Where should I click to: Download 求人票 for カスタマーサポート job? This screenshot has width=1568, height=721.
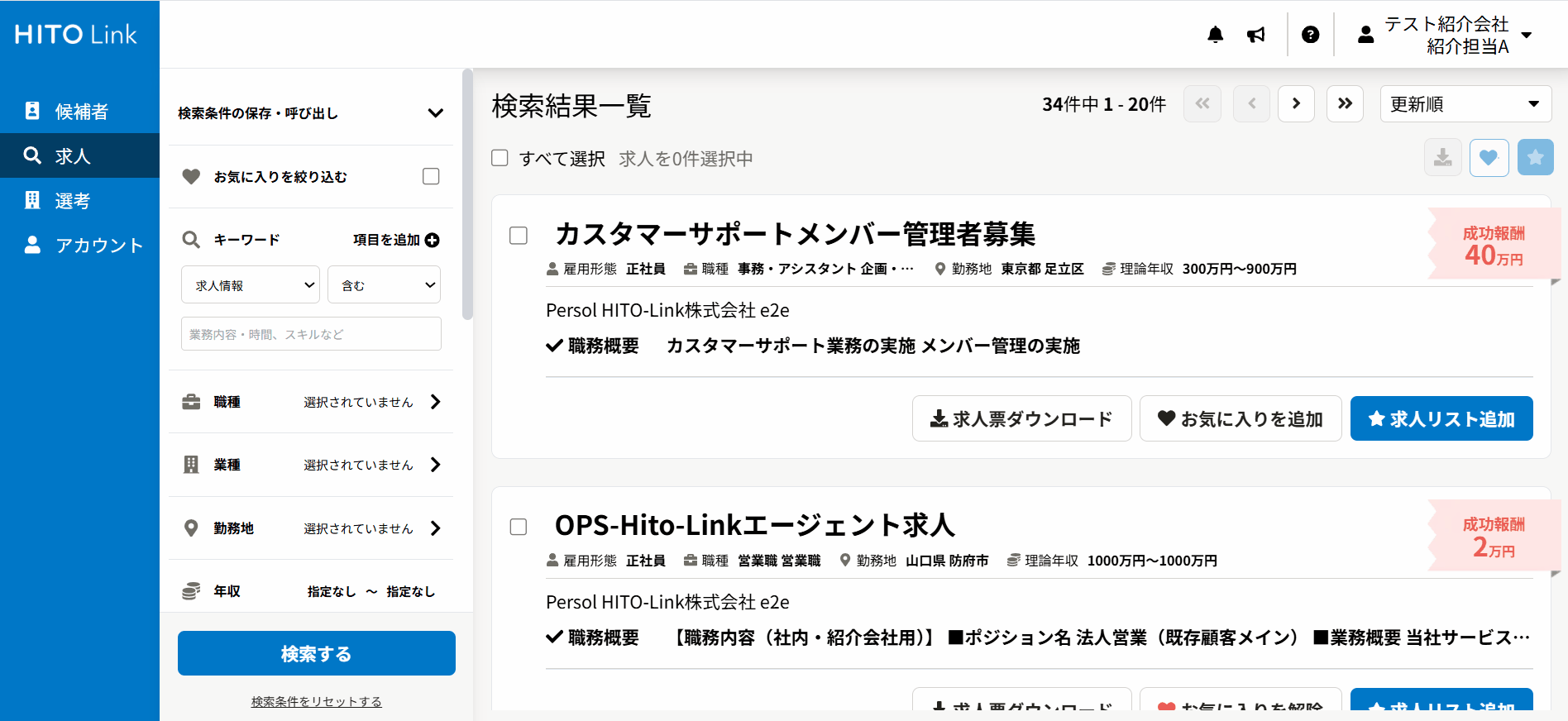(x=1021, y=418)
